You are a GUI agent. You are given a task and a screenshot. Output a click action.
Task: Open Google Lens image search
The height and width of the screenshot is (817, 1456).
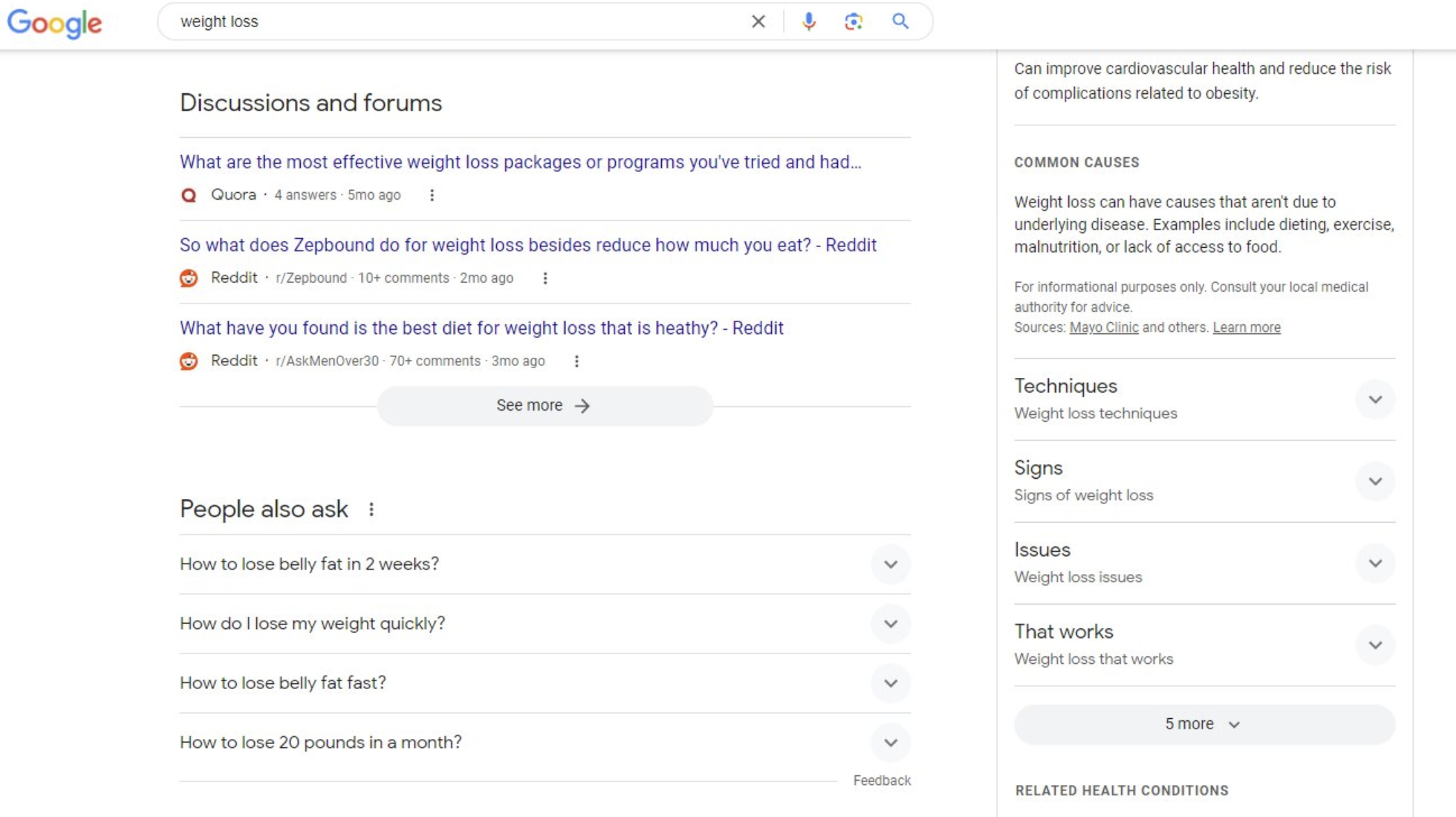click(853, 21)
